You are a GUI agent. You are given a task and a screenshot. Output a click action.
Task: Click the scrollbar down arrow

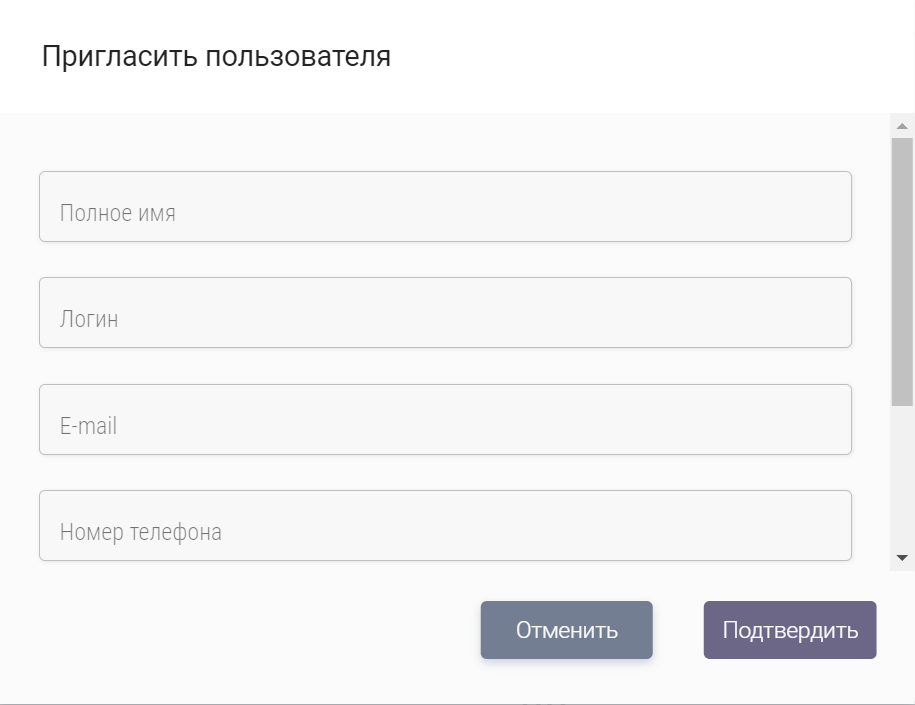(x=902, y=558)
